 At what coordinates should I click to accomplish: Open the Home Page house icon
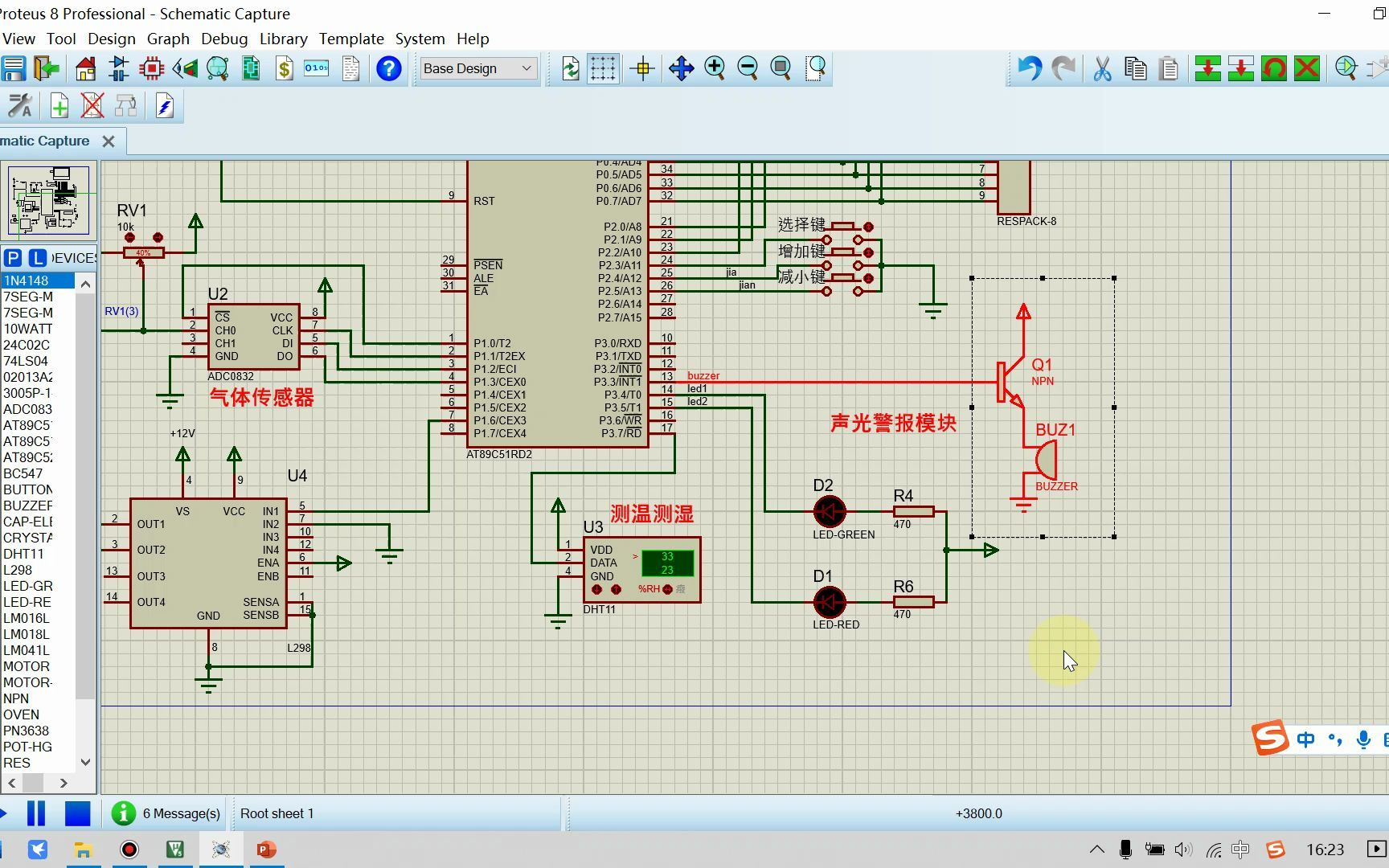click(x=85, y=68)
